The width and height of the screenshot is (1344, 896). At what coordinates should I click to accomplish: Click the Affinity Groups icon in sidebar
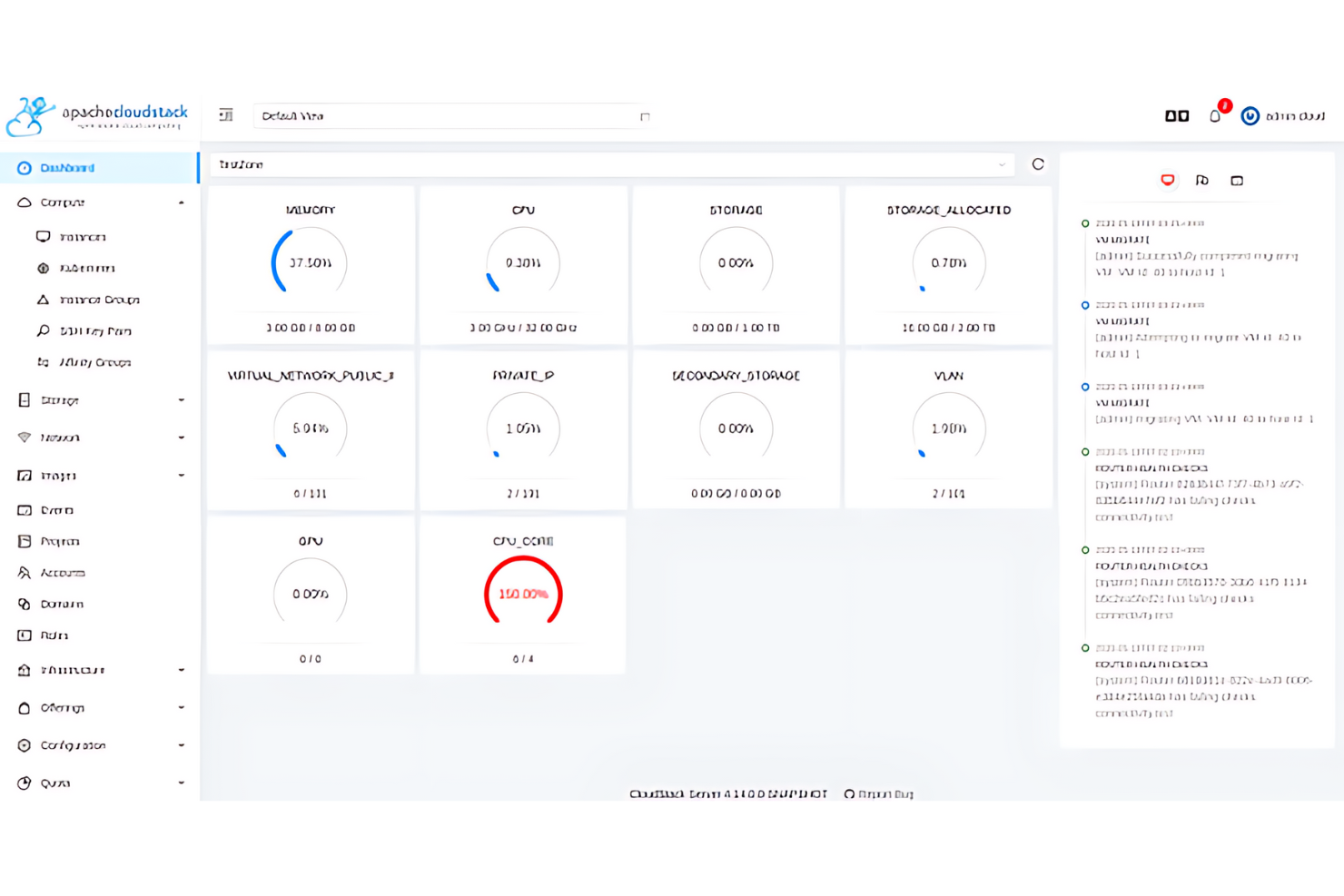tap(43, 362)
